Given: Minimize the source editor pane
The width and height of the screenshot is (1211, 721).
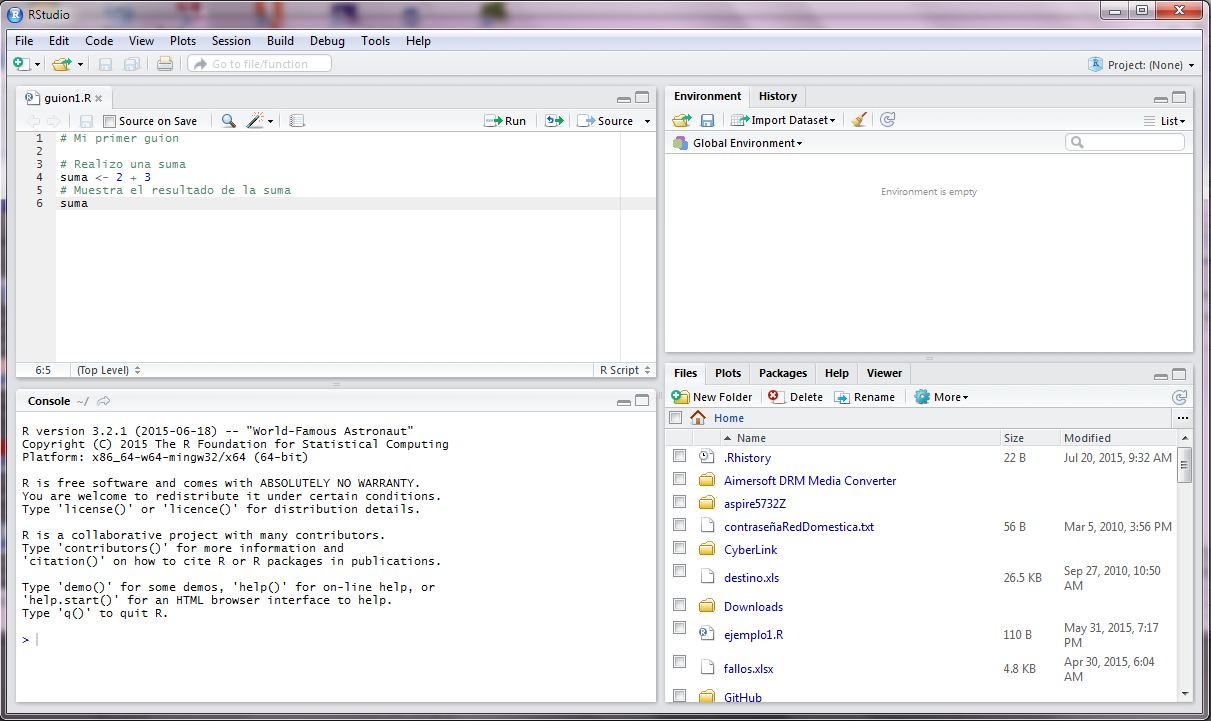Looking at the screenshot, I should (624, 98).
